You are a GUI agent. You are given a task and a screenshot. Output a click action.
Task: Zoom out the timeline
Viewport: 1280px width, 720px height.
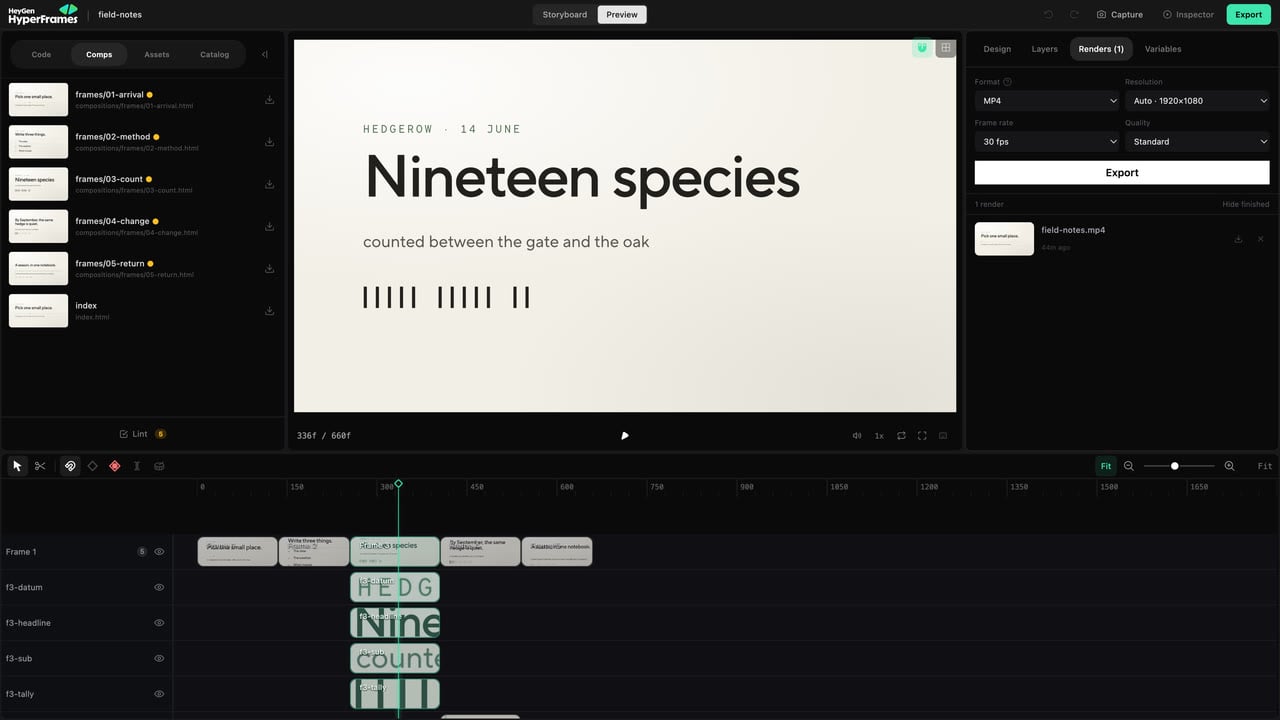click(1129, 466)
